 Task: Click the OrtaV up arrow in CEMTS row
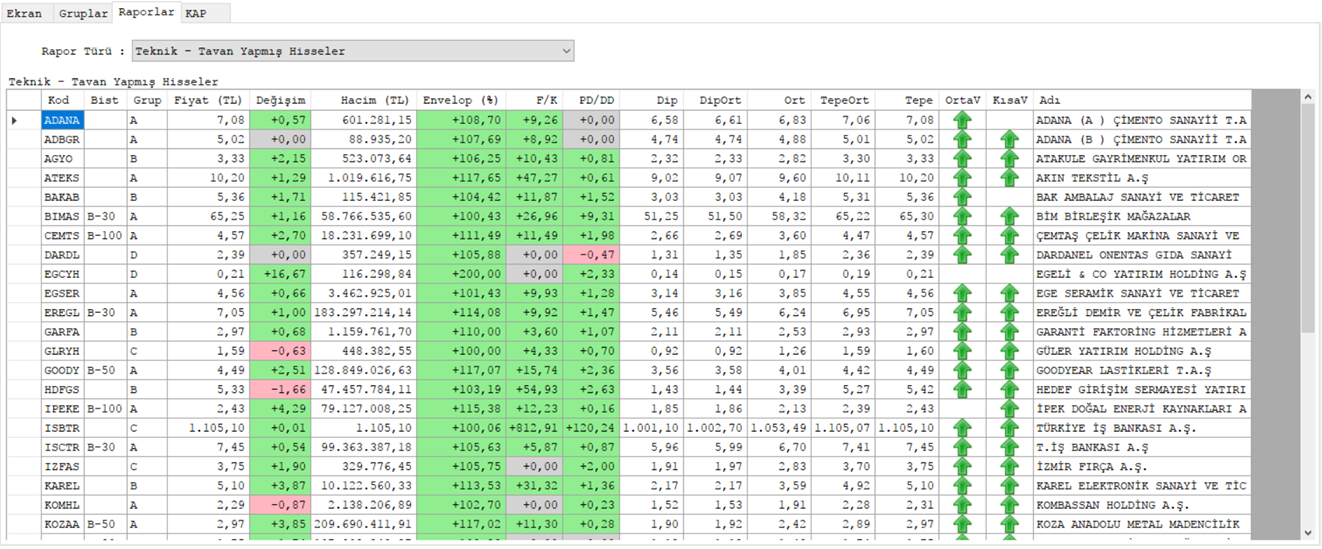tap(962, 236)
